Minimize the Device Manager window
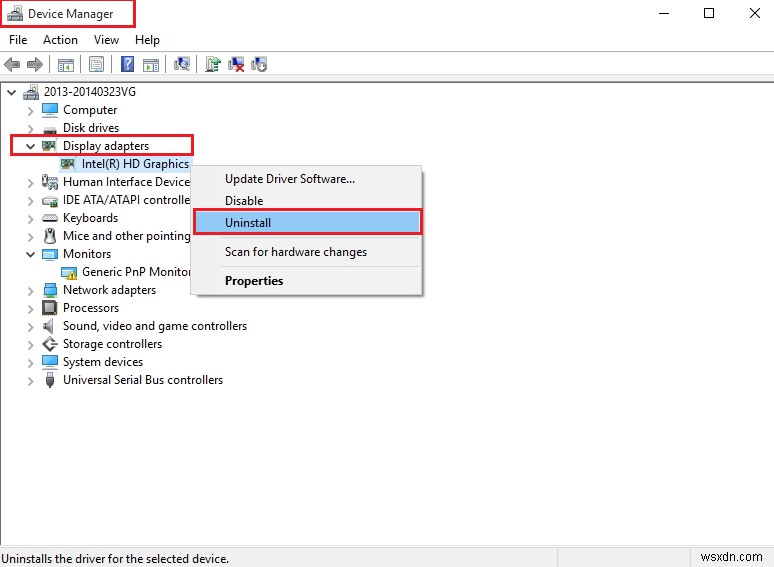 [x=664, y=13]
